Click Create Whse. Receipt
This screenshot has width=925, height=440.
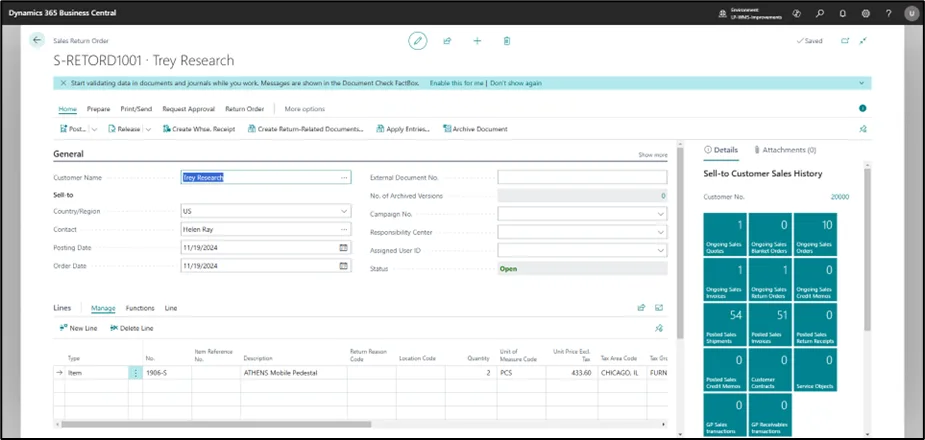coord(199,129)
